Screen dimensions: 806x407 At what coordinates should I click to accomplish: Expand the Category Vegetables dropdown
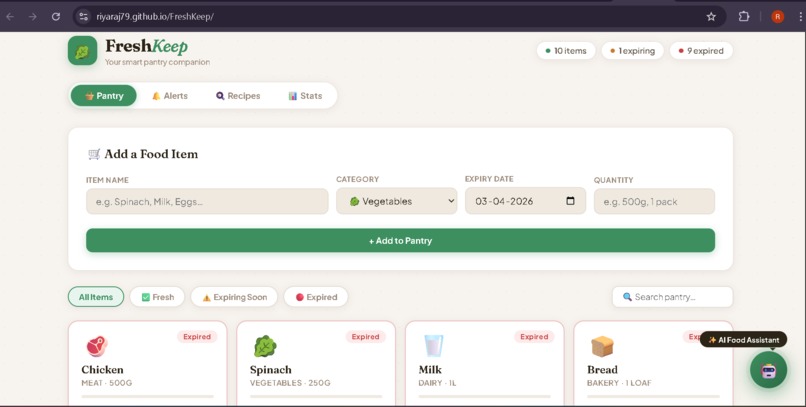coord(397,201)
